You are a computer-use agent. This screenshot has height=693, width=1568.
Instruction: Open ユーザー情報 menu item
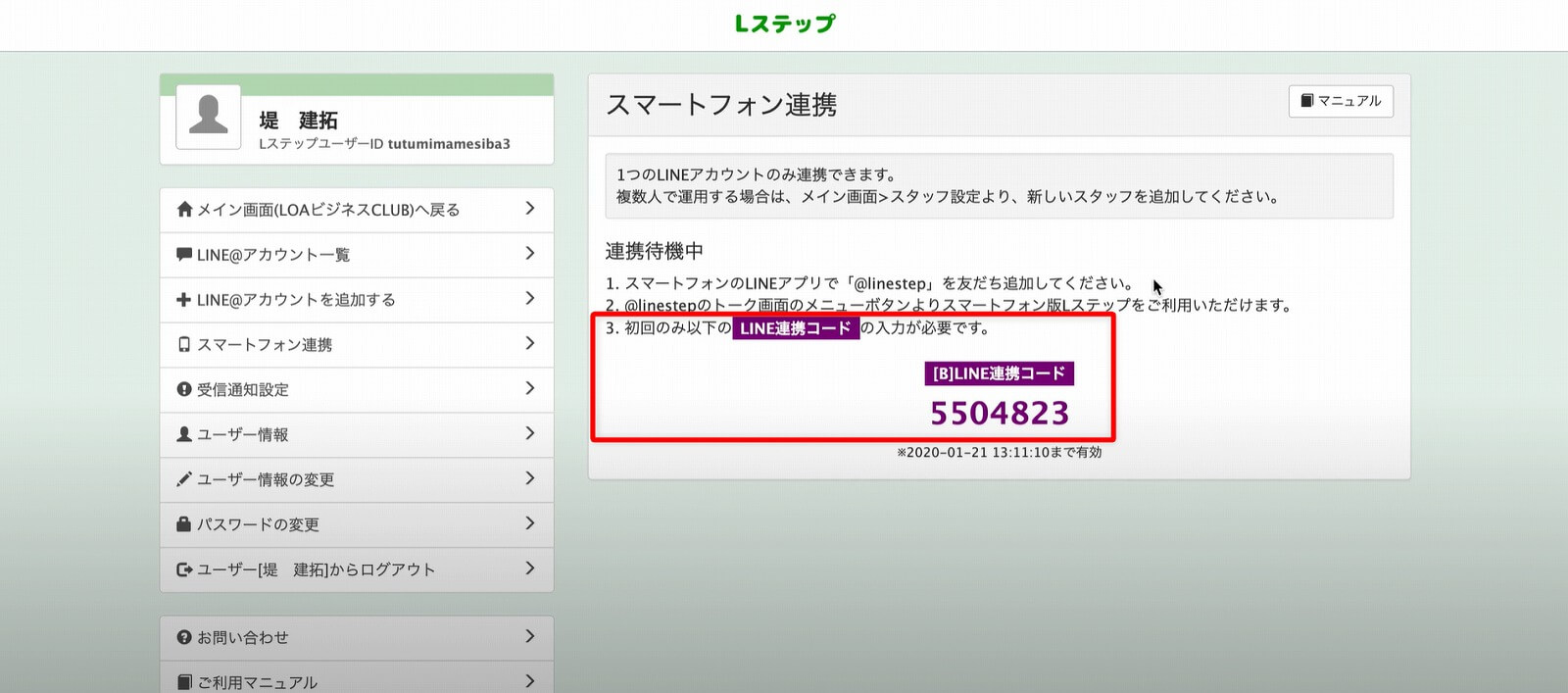coord(356,434)
